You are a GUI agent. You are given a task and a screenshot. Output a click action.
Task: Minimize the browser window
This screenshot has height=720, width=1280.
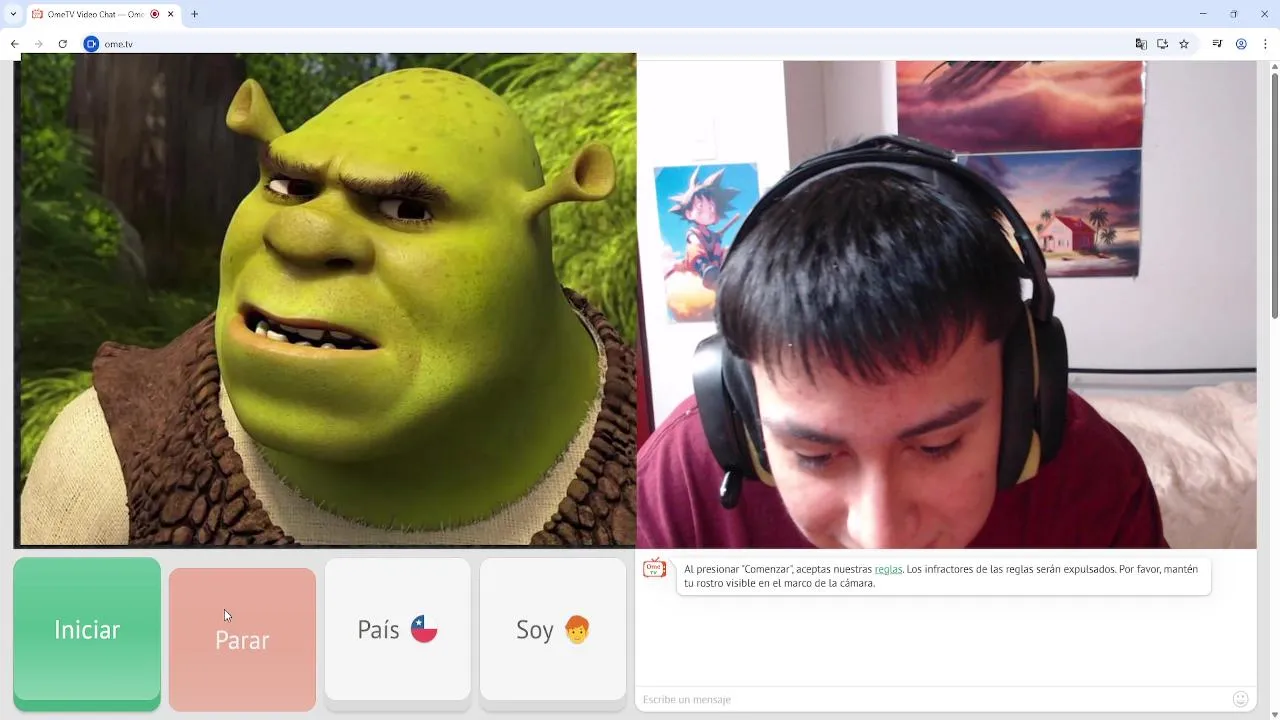pos(1202,14)
